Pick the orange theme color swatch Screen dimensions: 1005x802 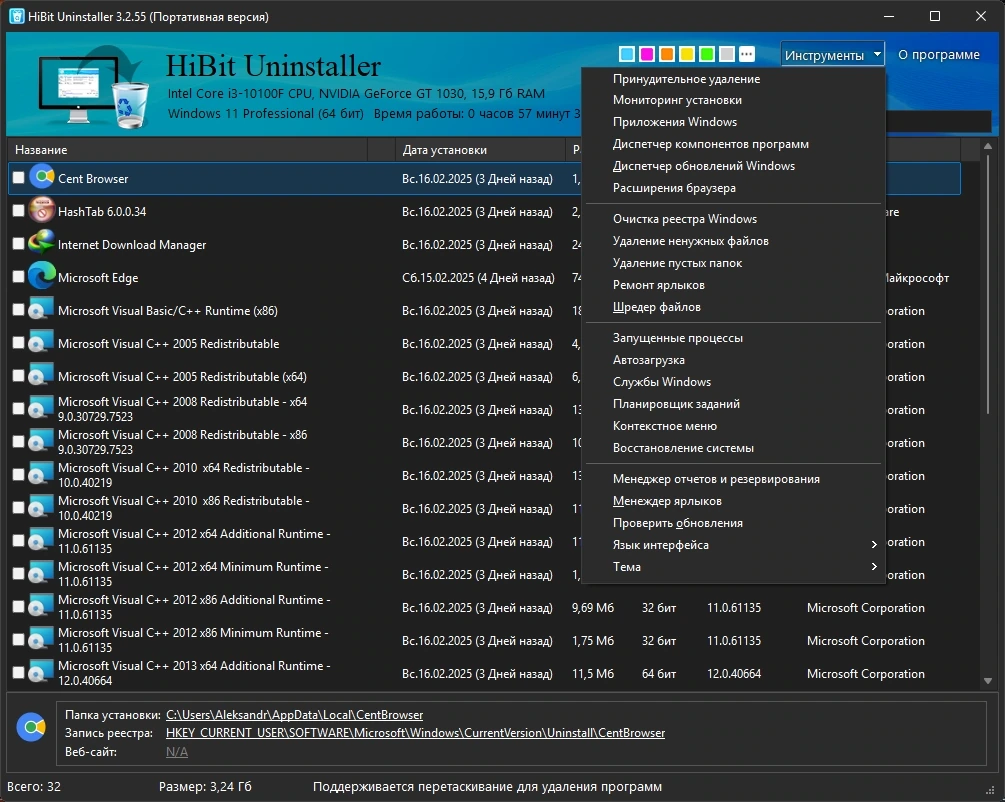pos(667,54)
